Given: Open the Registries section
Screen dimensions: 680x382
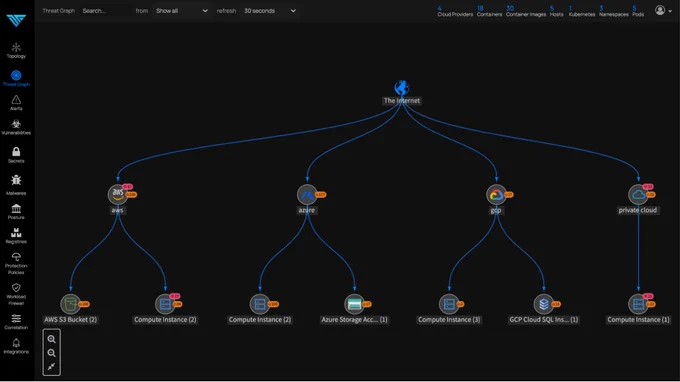Looking at the screenshot, I should (16, 236).
